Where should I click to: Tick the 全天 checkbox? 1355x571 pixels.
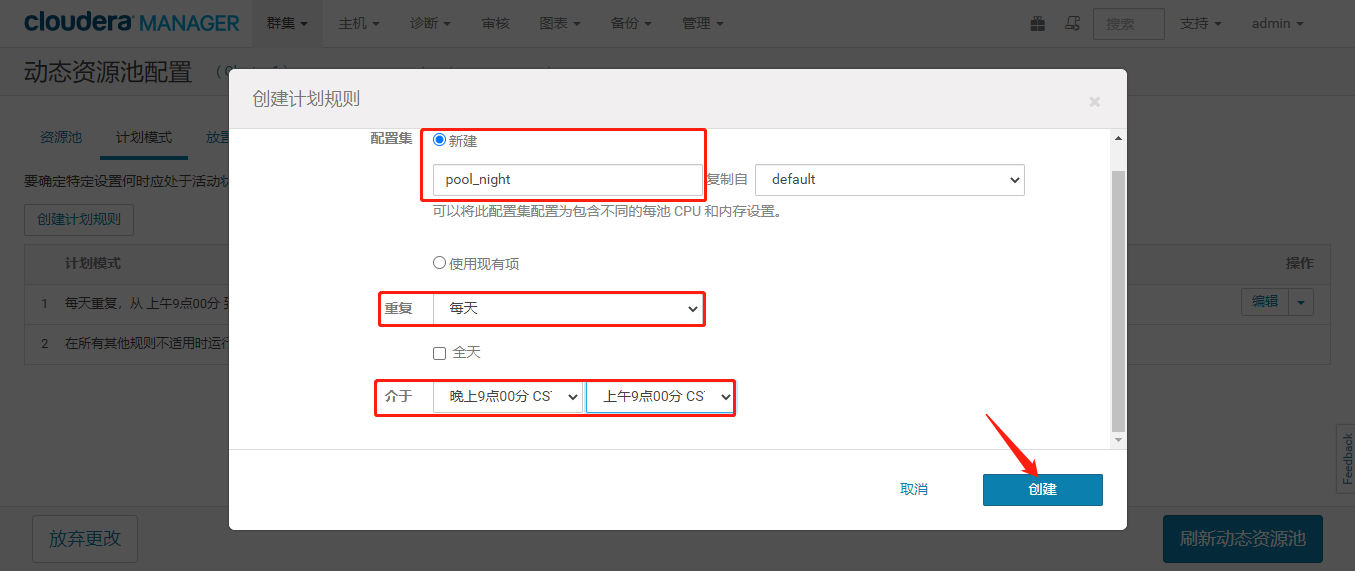pos(439,353)
